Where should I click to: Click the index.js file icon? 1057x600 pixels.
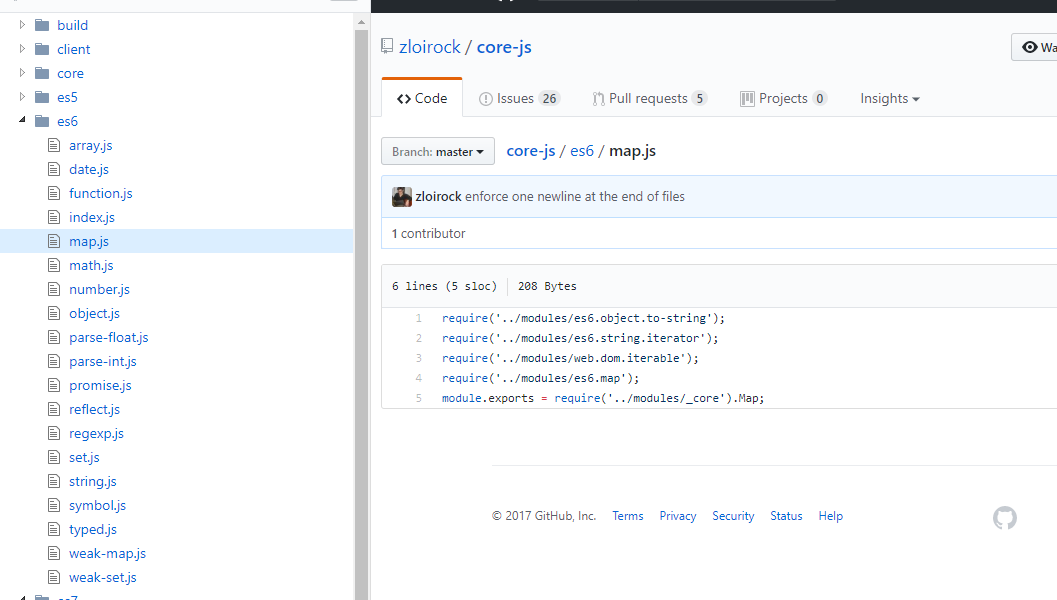[54, 217]
